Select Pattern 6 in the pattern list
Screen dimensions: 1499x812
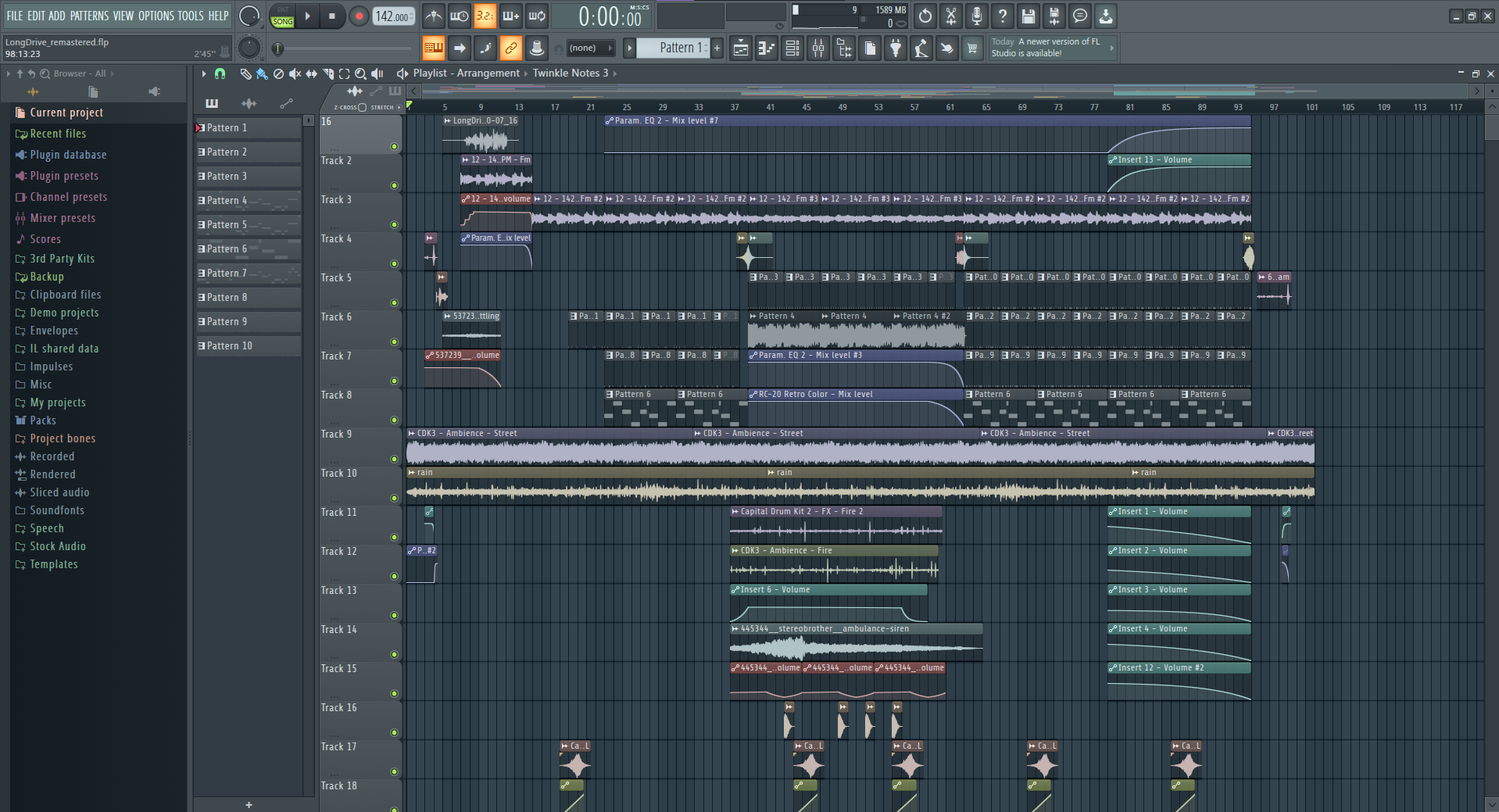pyautogui.click(x=227, y=249)
